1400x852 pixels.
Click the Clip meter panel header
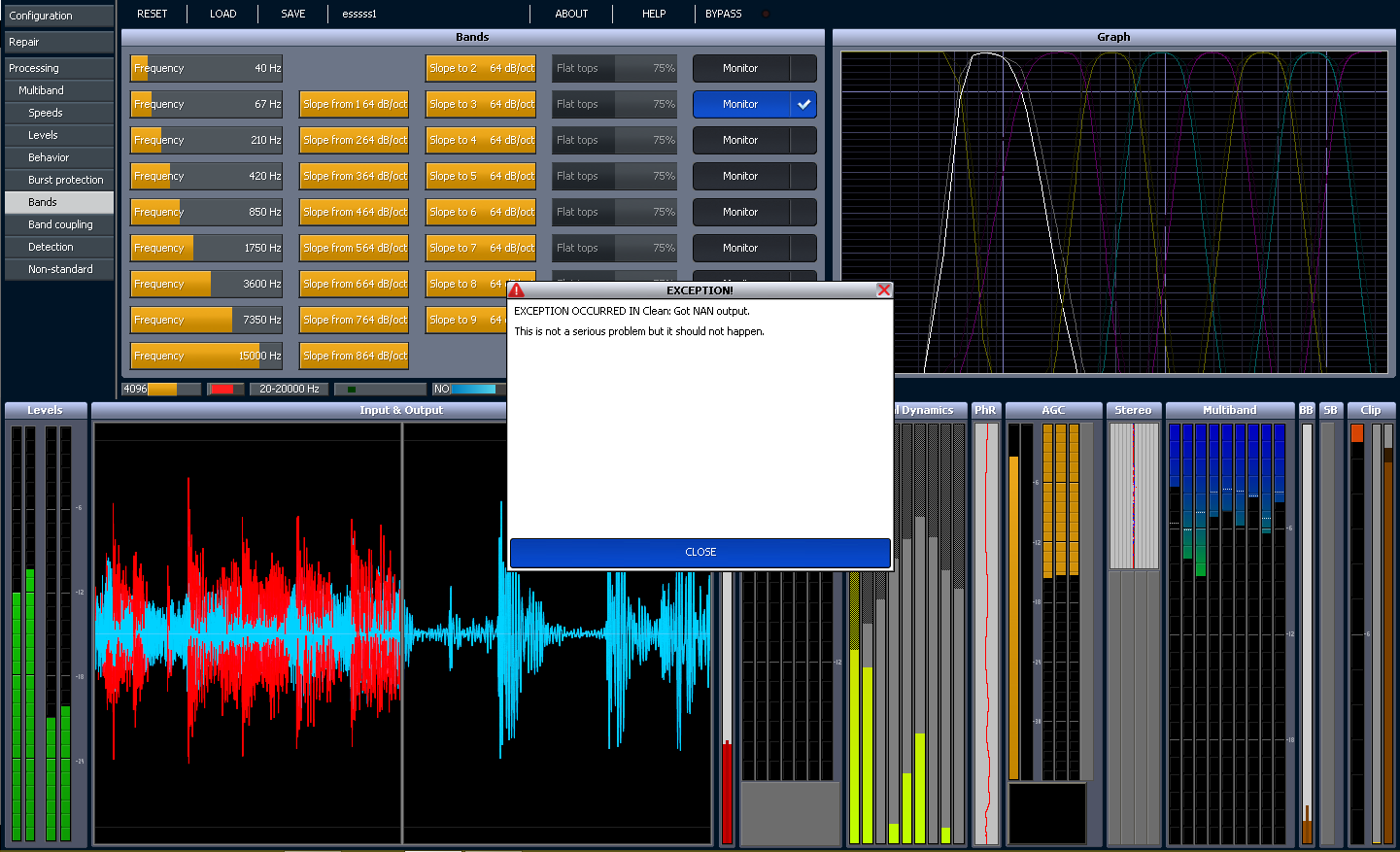coord(1371,410)
